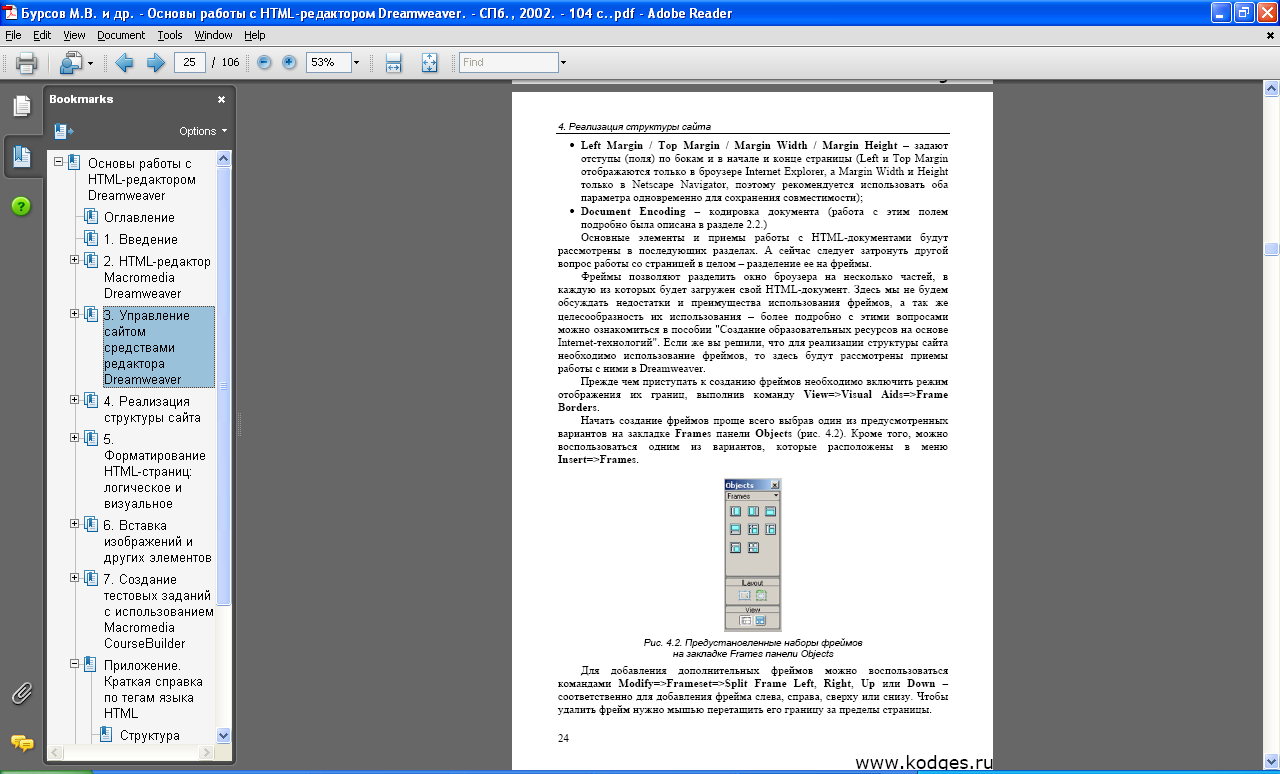The width and height of the screenshot is (1280, 774).
Task: Click the Print toolbar icon
Action: click(26, 62)
